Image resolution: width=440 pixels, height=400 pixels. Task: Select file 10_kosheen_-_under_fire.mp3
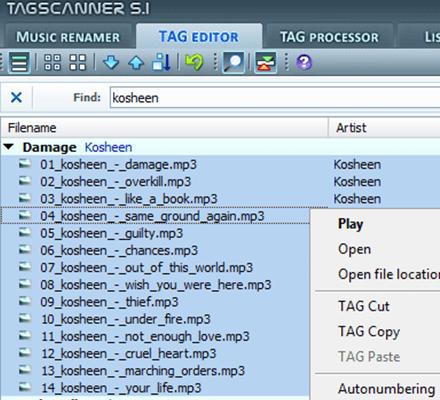pos(126,319)
